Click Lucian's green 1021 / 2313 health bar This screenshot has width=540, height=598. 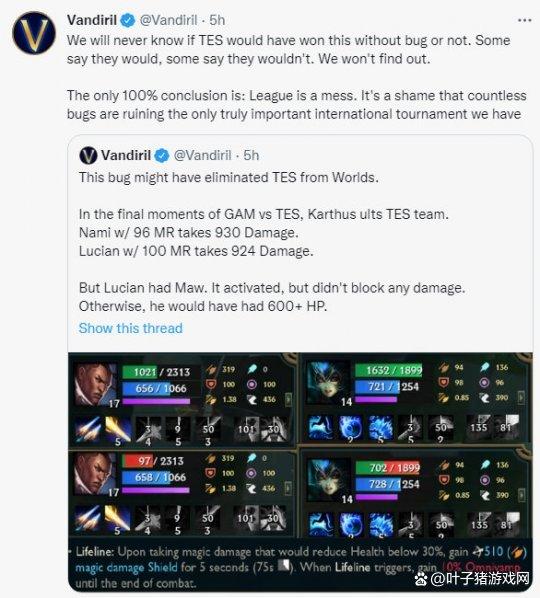point(161,372)
